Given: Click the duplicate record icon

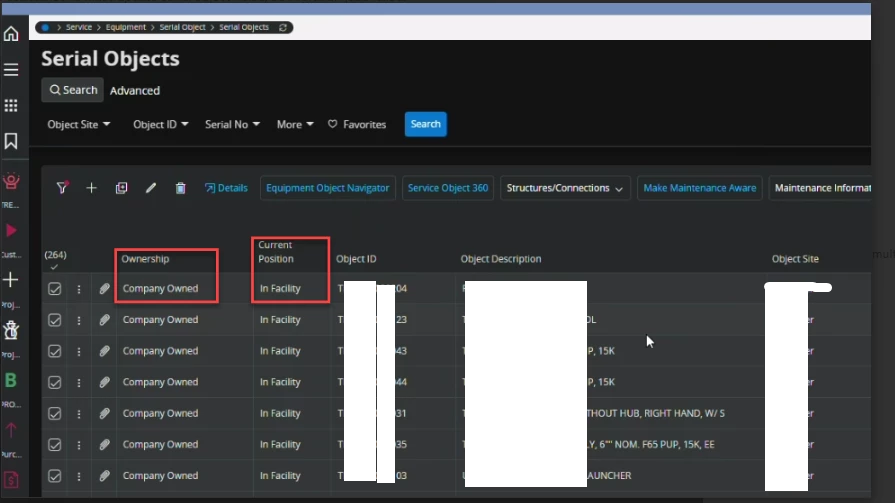Looking at the screenshot, I should (121, 188).
